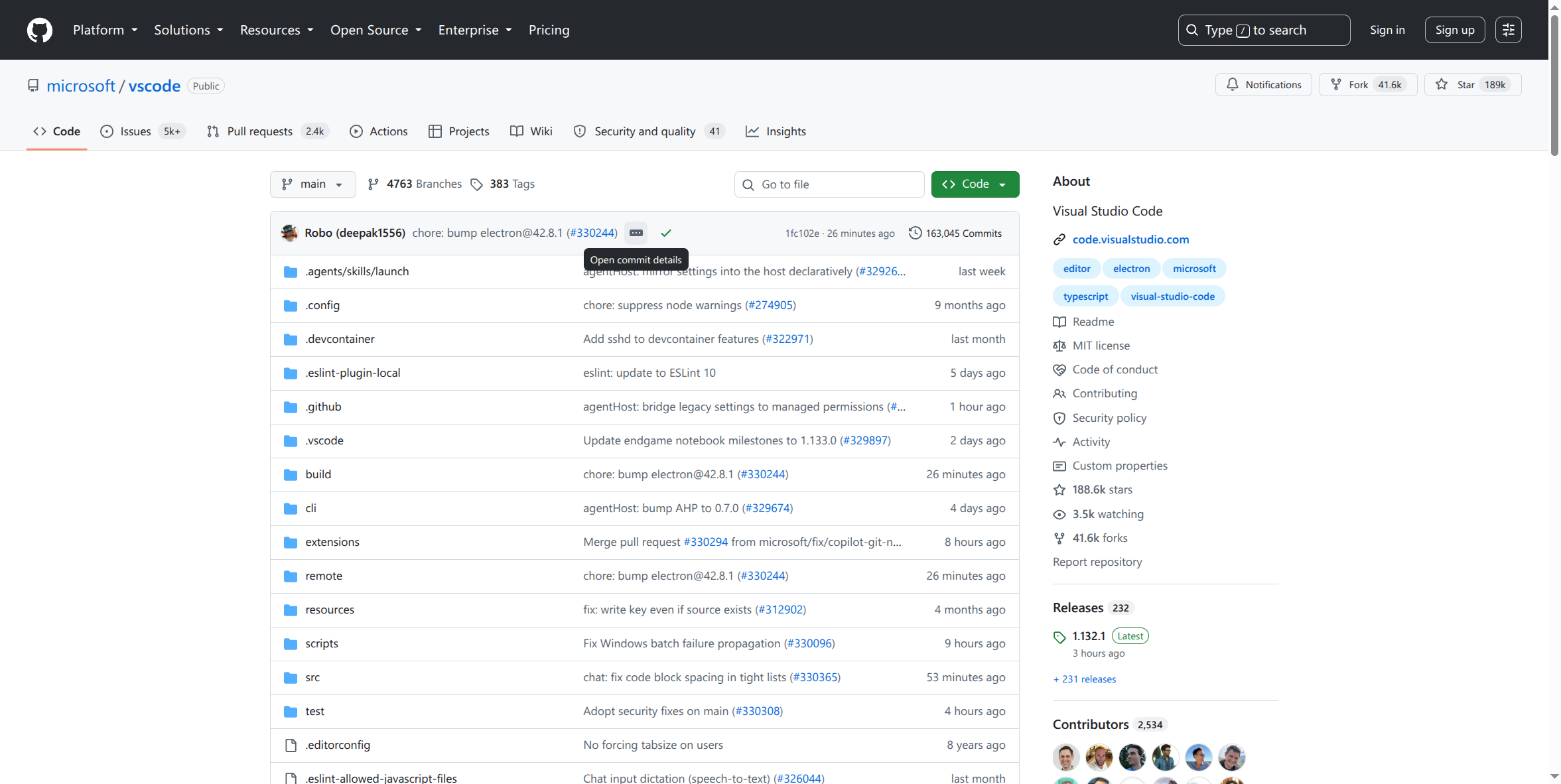Open the appearance settings icon in header
Screen dimensions: 1561x784
point(1508,30)
